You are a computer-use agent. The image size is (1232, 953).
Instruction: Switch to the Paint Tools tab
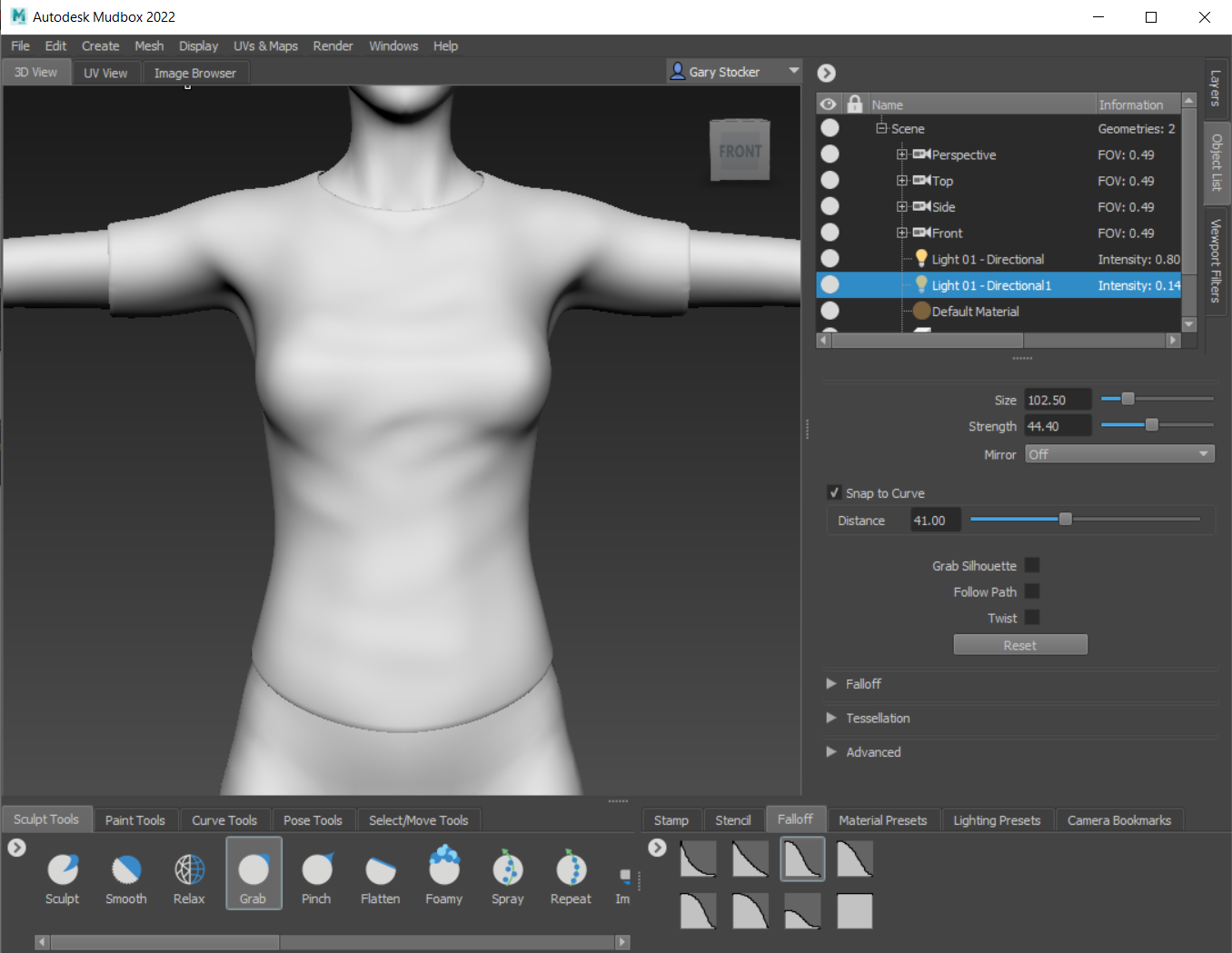(135, 820)
